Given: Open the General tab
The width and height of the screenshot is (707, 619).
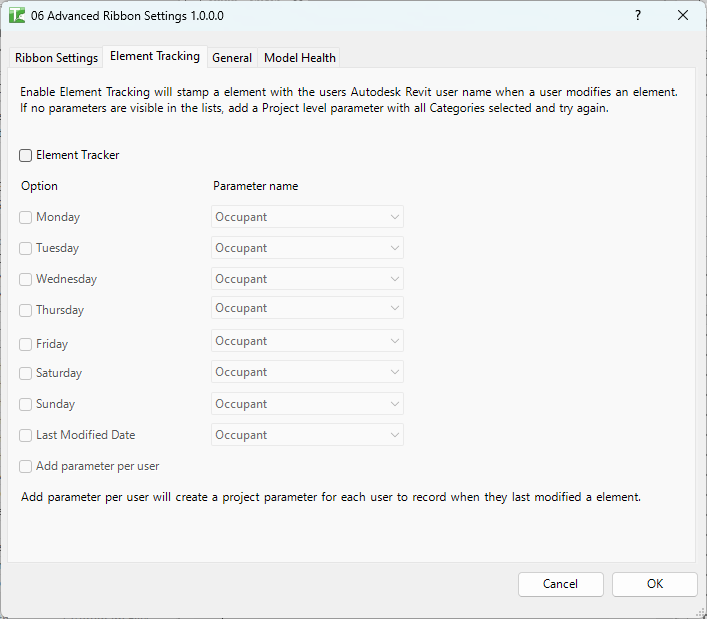Looking at the screenshot, I should click(232, 58).
